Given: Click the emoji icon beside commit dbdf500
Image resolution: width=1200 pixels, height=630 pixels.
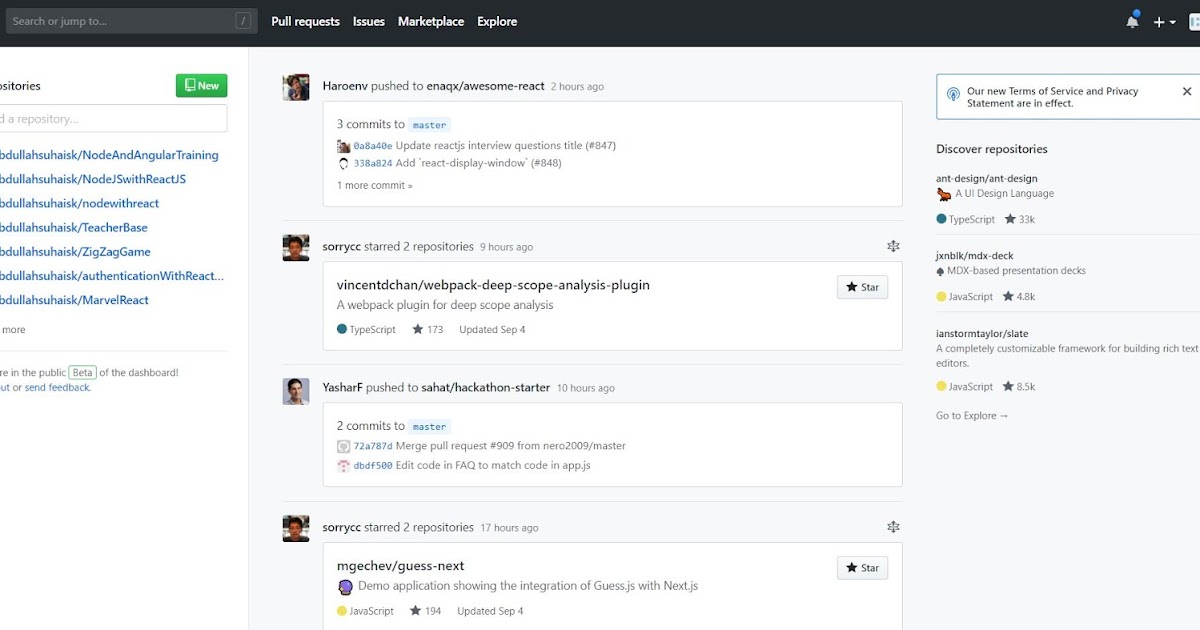Looking at the screenshot, I should [x=343, y=464].
